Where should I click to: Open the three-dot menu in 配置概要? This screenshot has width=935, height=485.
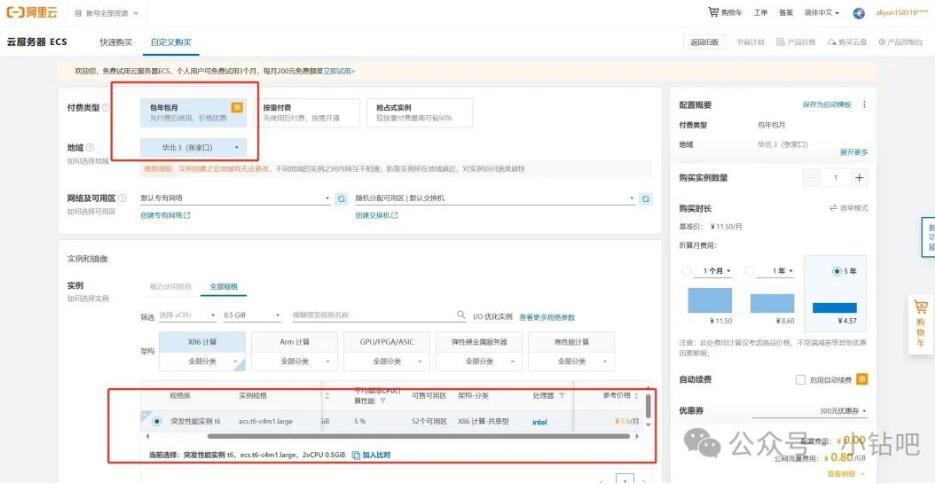coord(864,104)
